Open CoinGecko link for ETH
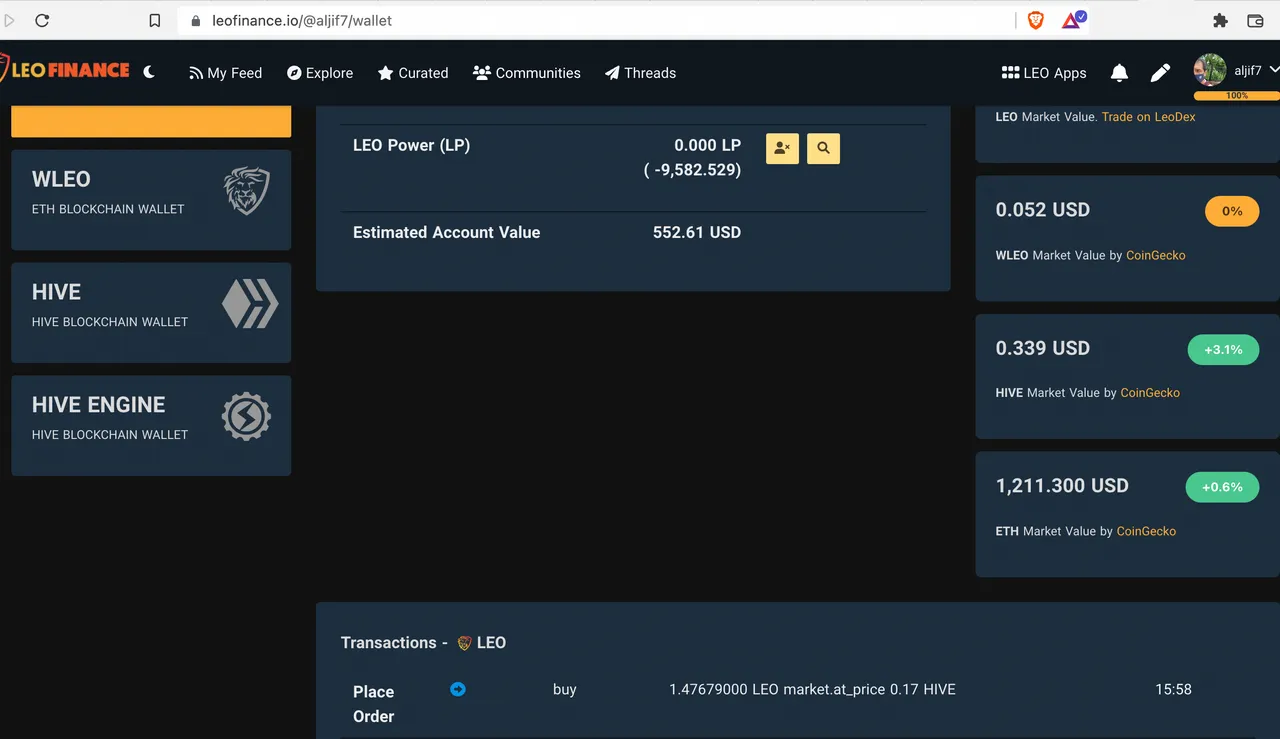 (1146, 531)
